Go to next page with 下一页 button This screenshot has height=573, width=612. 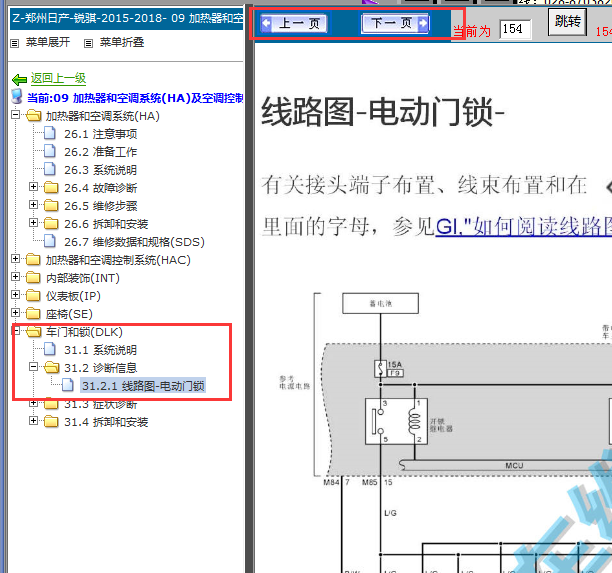(x=395, y=23)
